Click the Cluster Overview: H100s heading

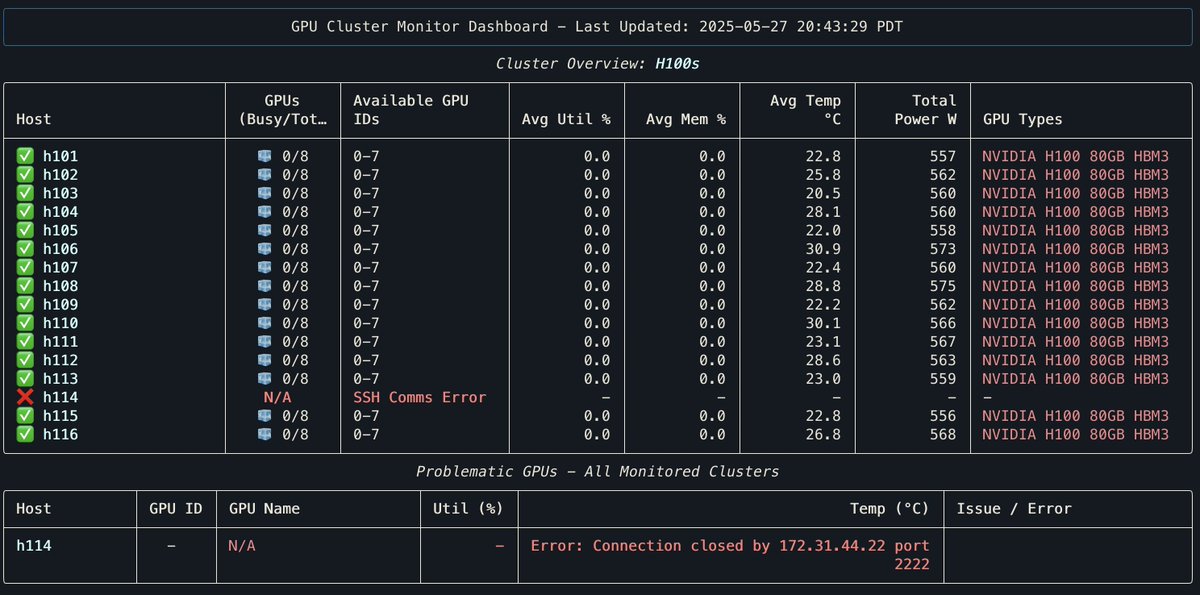pyautogui.click(x=600, y=64)
